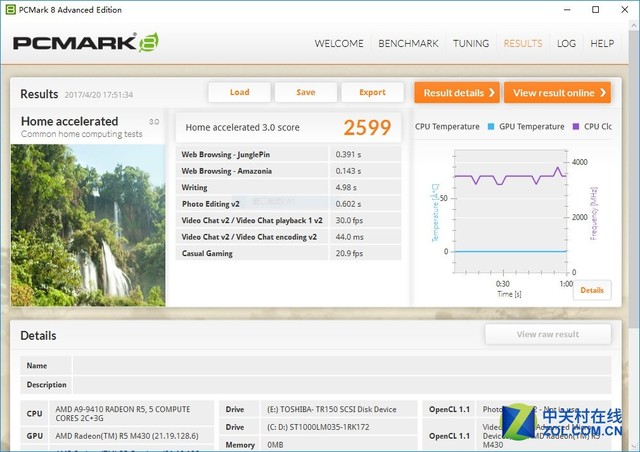The image size is (640, 452).
Task: Click the Load button
Action: point(239,92)
